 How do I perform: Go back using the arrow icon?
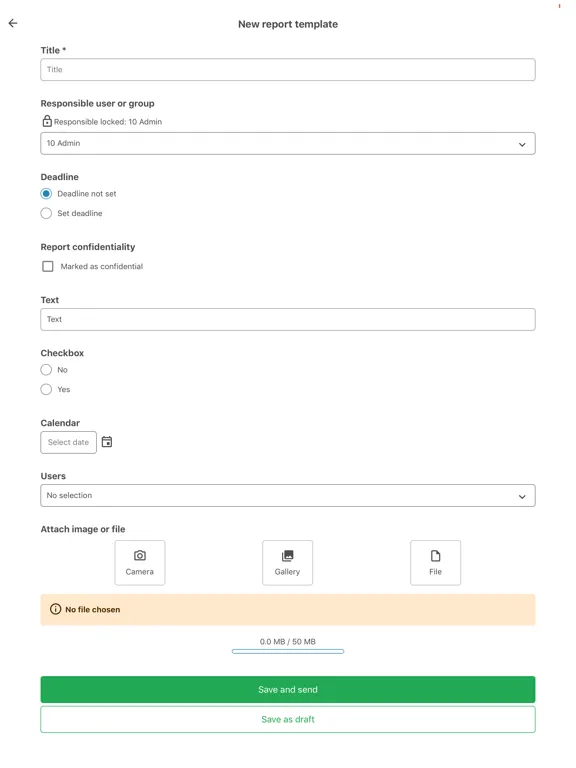(13, 23)
